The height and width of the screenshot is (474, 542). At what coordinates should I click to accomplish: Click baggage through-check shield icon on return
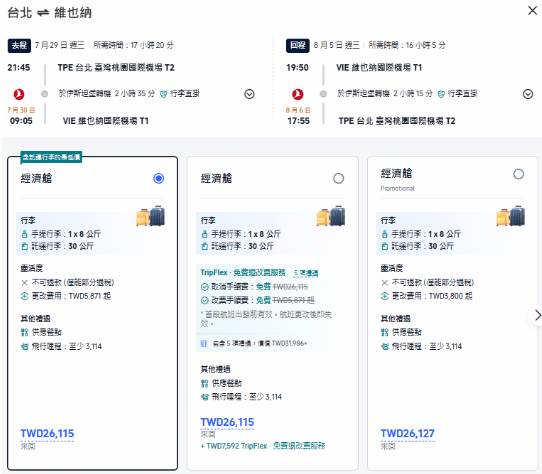(441, 94)
